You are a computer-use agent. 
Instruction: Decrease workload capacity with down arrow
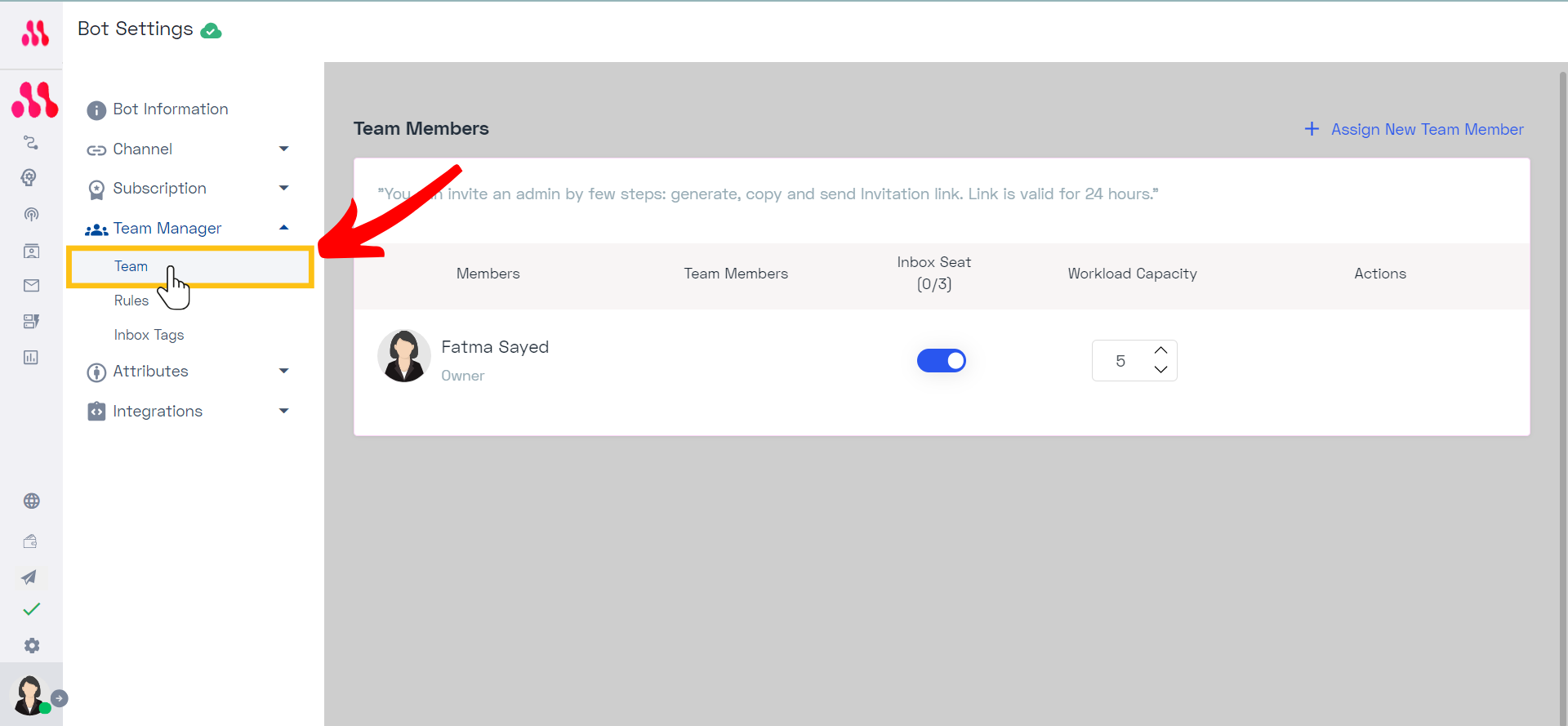pos(1160,370)
